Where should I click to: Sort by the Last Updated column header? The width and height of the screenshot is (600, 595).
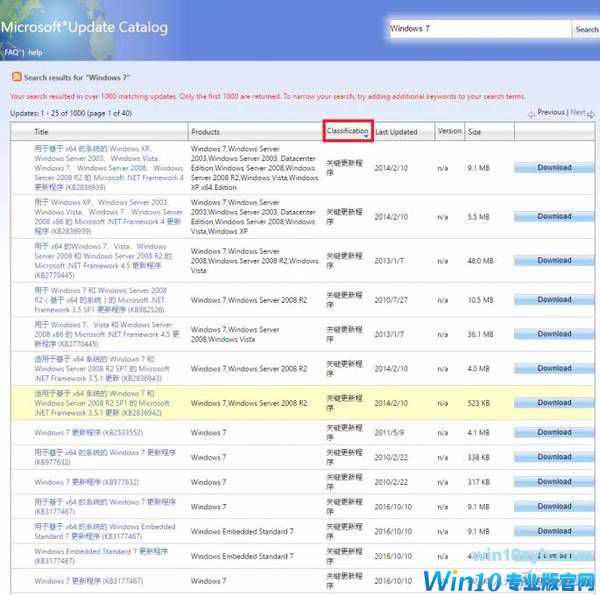tap(397, 131)
